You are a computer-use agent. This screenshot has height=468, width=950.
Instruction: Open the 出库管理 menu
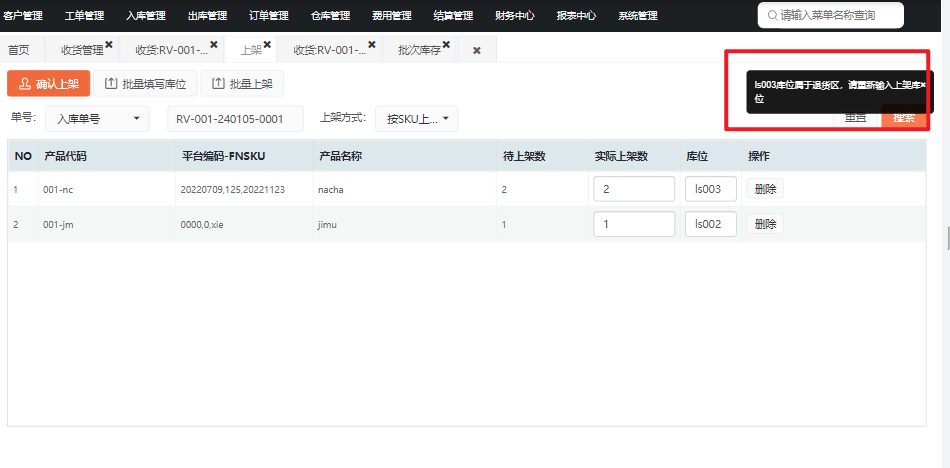point(208,16)
